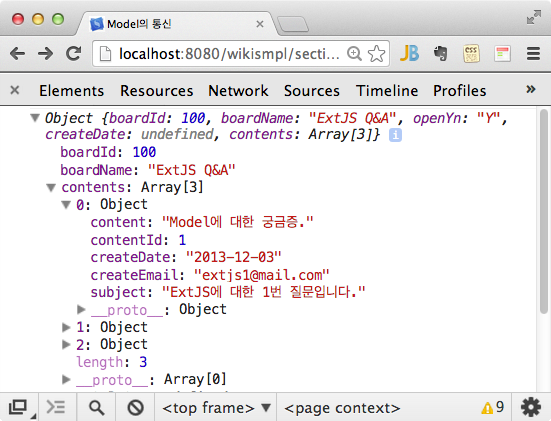Reload the page with the refresh icon
551x421 pixels.
(74, 54)
